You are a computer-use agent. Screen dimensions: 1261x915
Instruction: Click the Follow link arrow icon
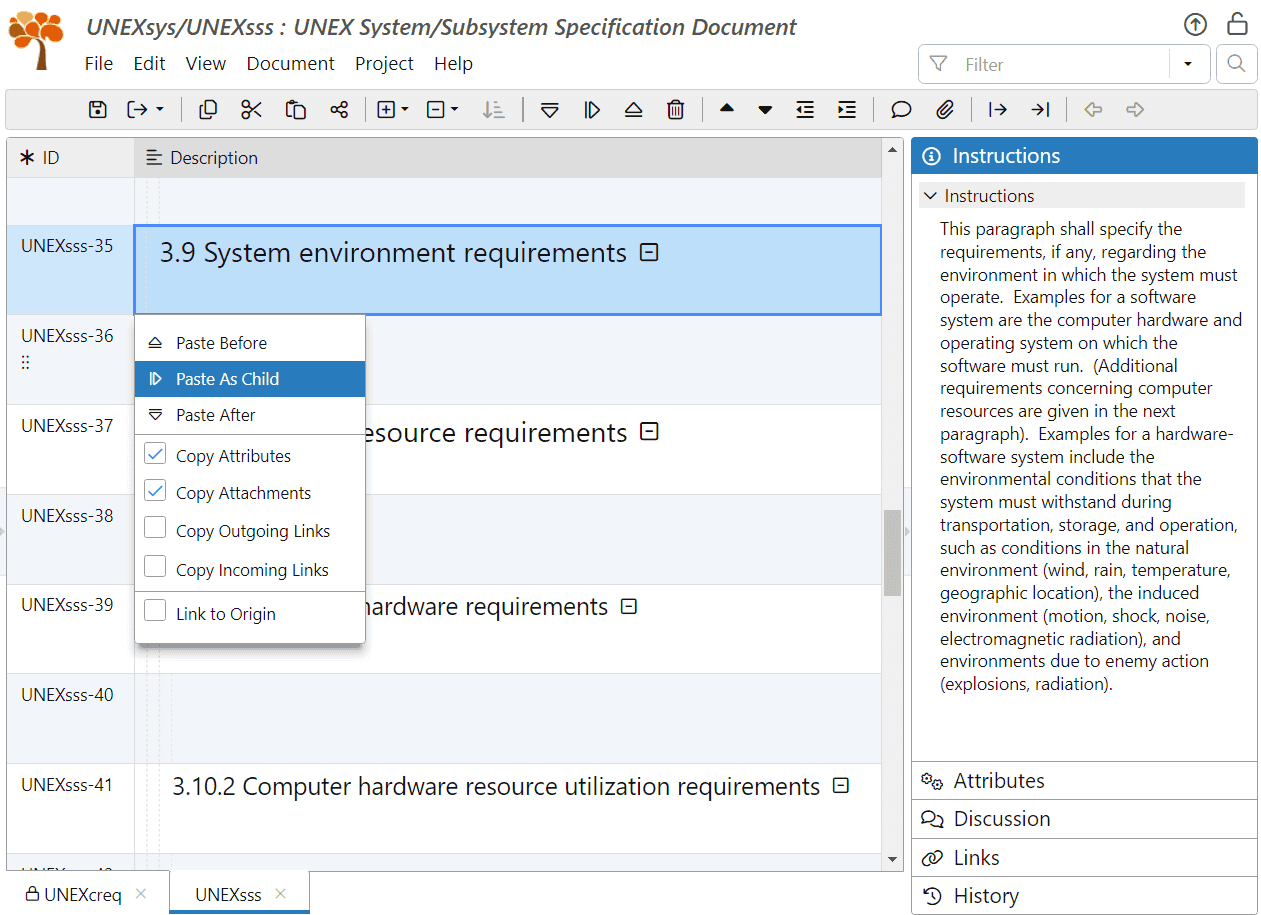point(997,110)
